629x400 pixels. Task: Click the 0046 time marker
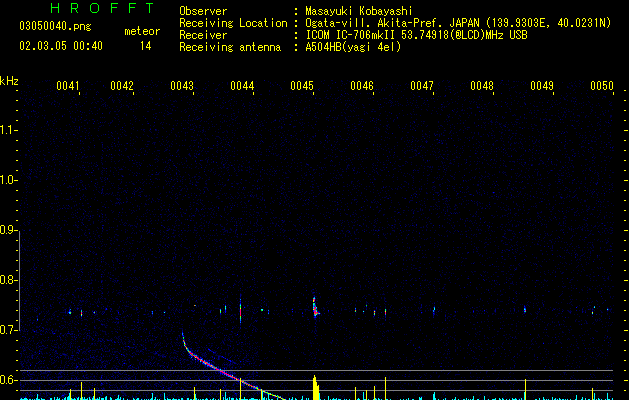pyautogui.click(x=362, y=86)
